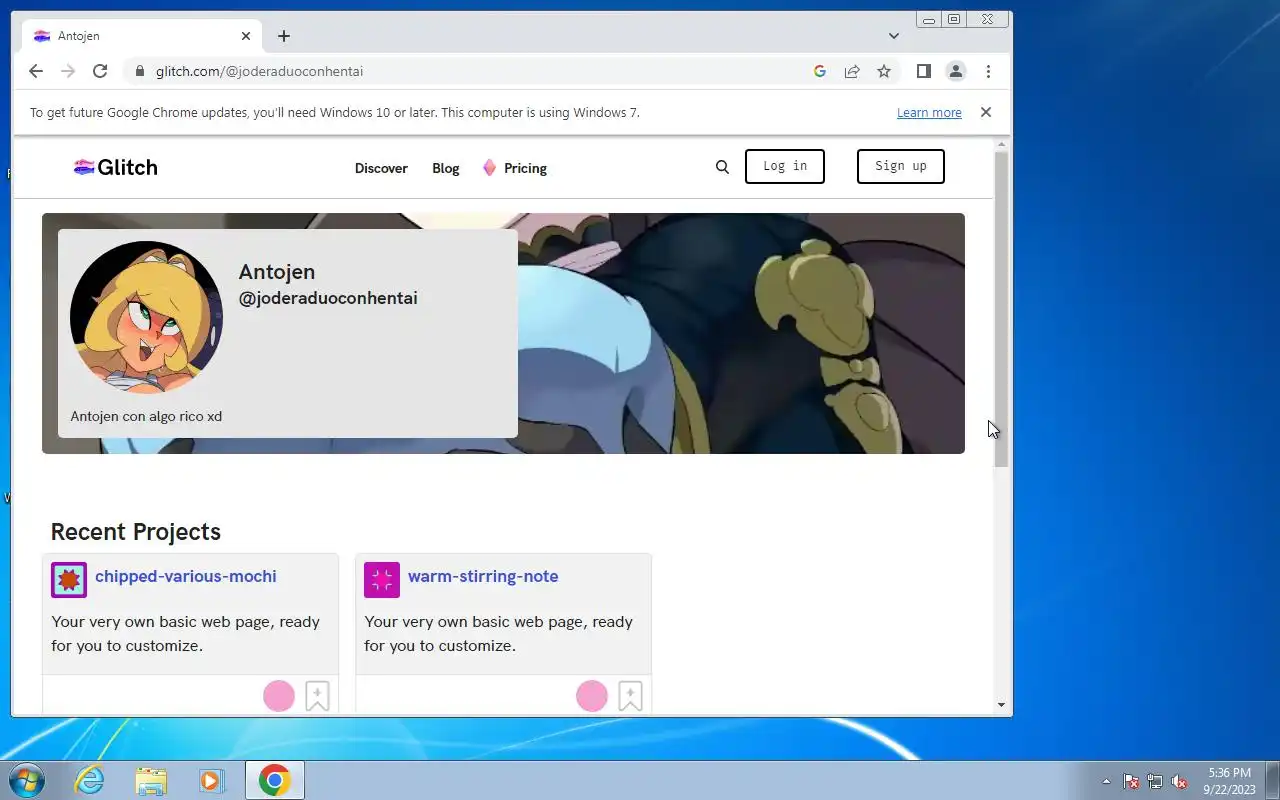The width and height of the screenshot is (1280, 800).
Task: Open the warm-stirring-note project link
Action: (483, 576)
